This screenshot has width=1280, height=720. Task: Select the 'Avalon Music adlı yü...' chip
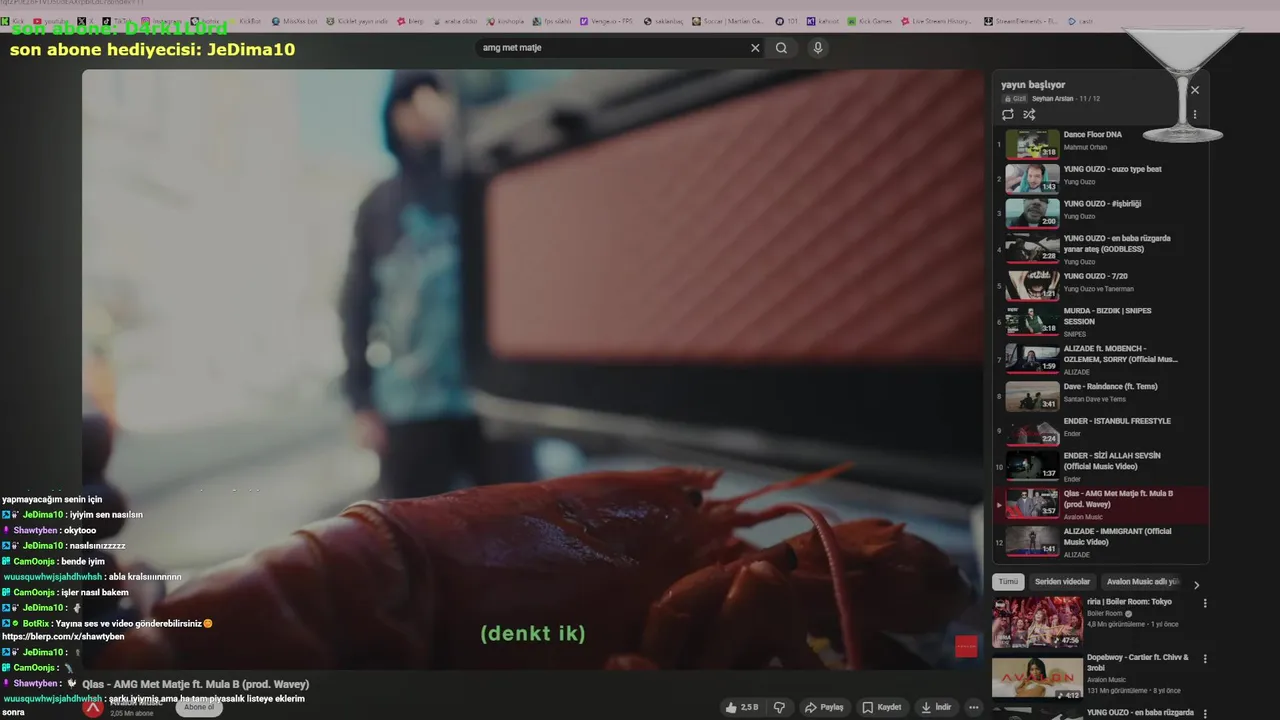click(x=1142, y=582)
